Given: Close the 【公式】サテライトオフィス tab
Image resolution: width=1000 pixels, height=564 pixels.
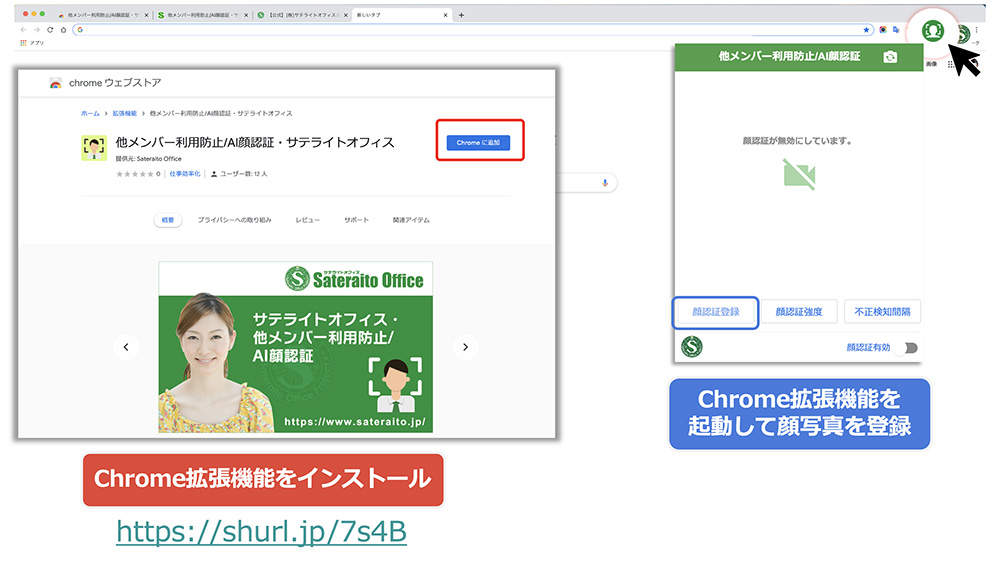Looking at the screenshot, I should point(346,15).
